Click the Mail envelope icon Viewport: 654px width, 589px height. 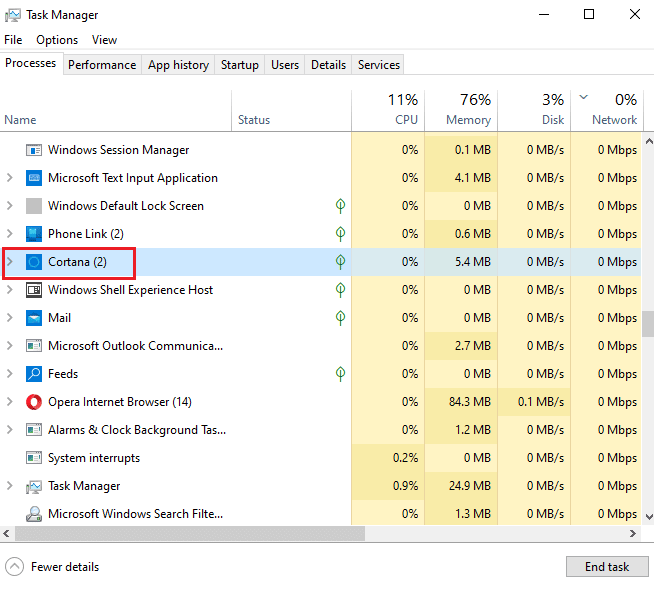[34, 318]
